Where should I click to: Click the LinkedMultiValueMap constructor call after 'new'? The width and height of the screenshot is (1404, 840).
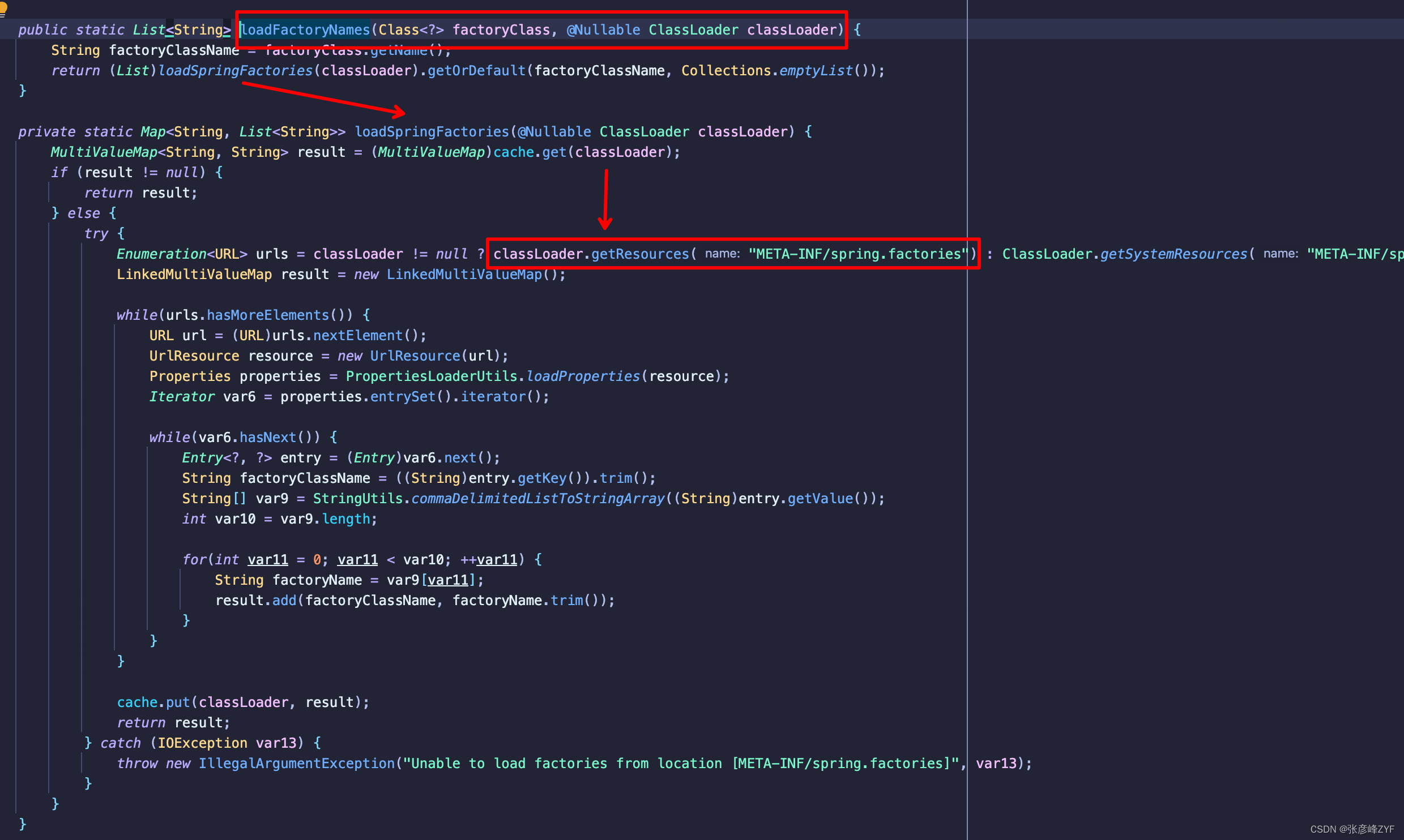pos(464,274)
